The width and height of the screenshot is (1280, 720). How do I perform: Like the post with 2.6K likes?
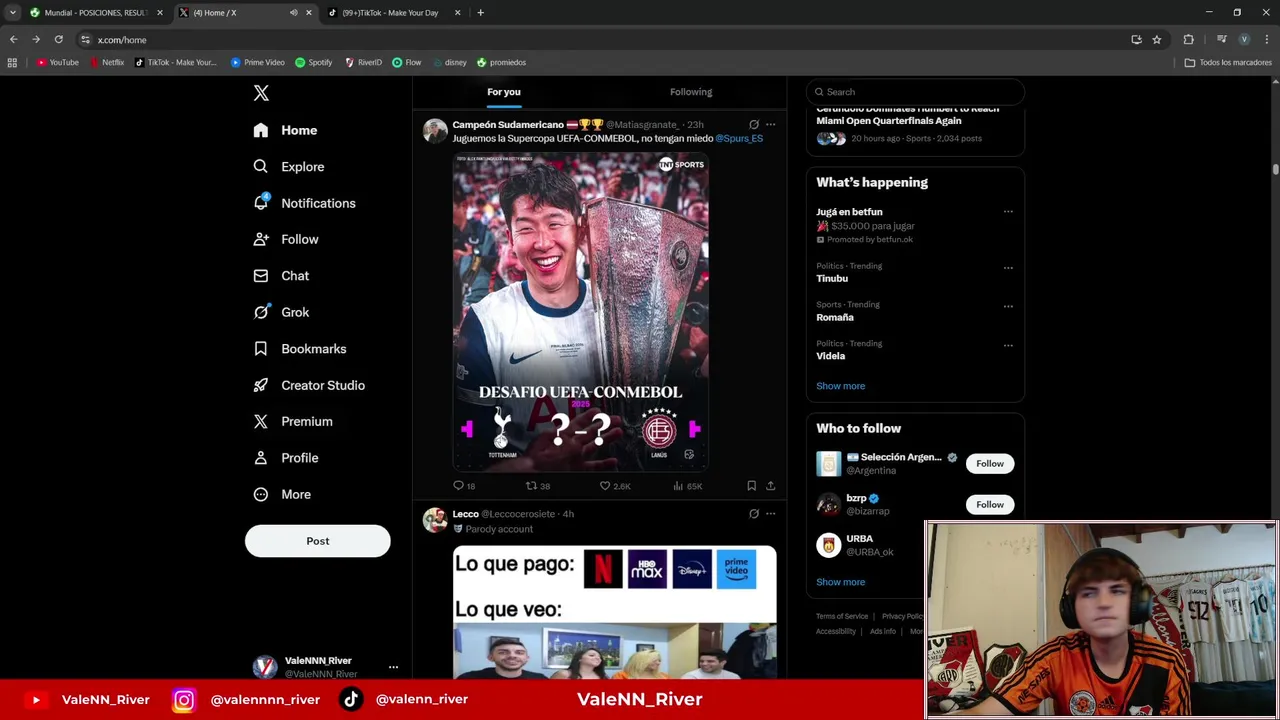(x=605, y=486)
